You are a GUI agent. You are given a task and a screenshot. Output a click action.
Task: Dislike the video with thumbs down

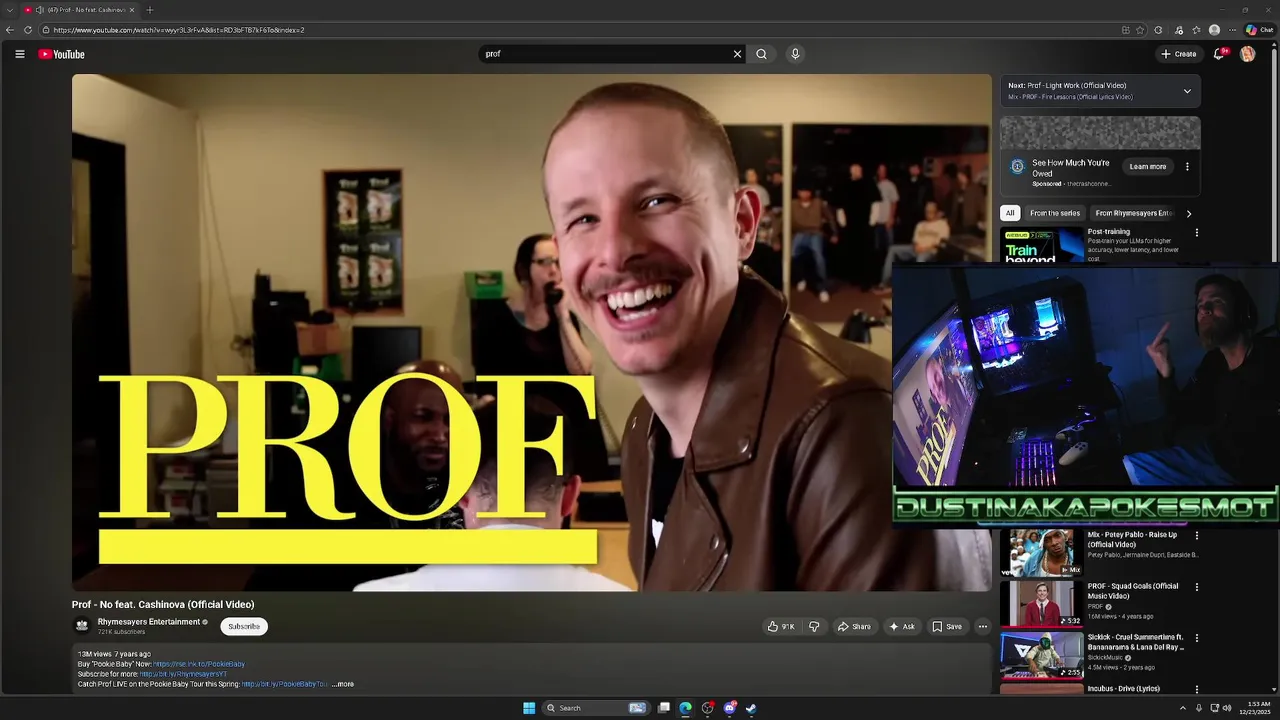pos(814,627)
